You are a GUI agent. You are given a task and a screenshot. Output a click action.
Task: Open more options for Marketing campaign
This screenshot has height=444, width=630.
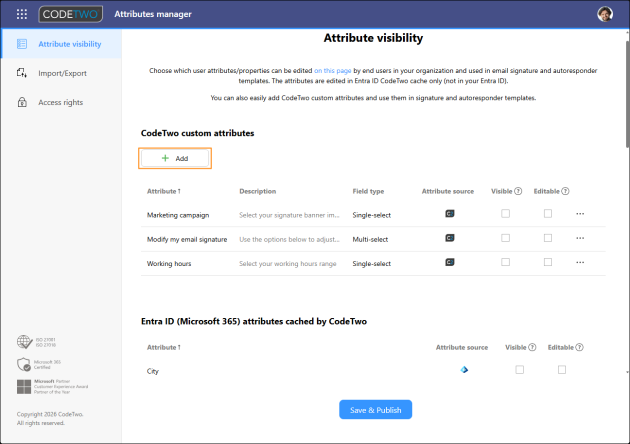point(580,214)
